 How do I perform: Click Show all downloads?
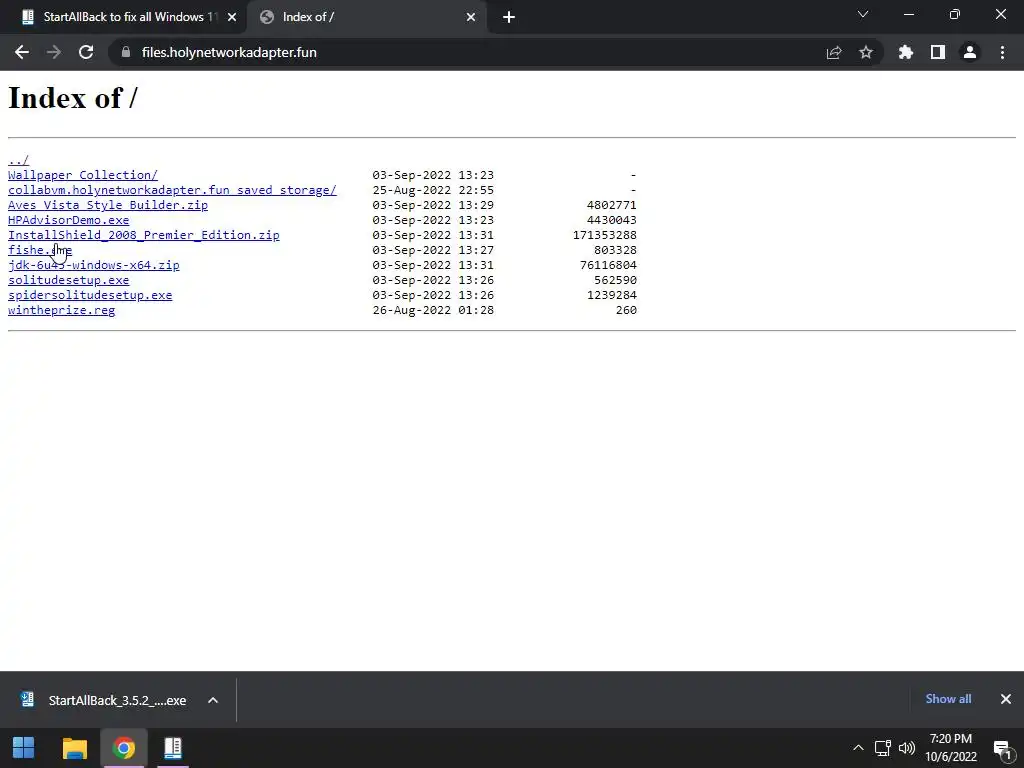(948, 699)
